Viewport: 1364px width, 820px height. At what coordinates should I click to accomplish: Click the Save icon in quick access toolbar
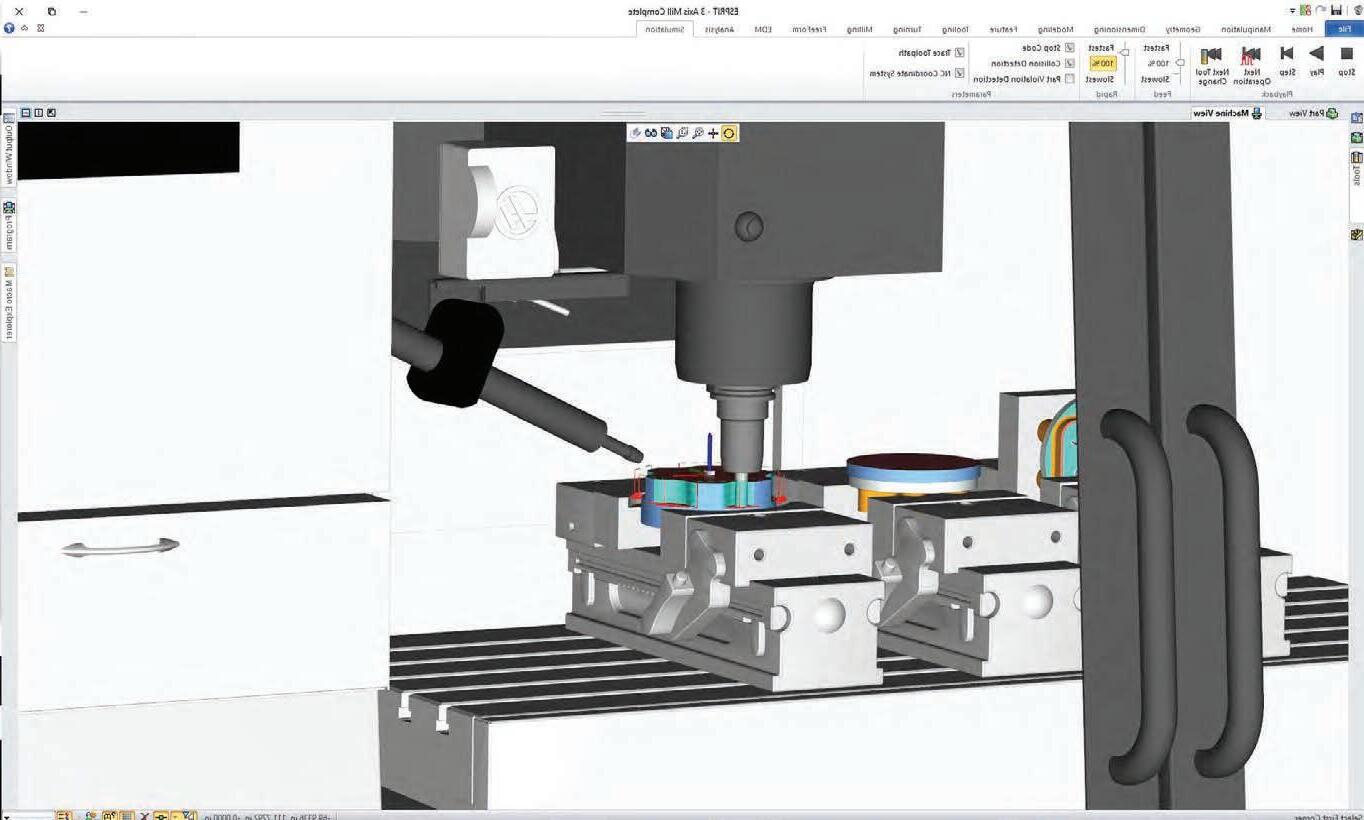tap(1337, 10)
